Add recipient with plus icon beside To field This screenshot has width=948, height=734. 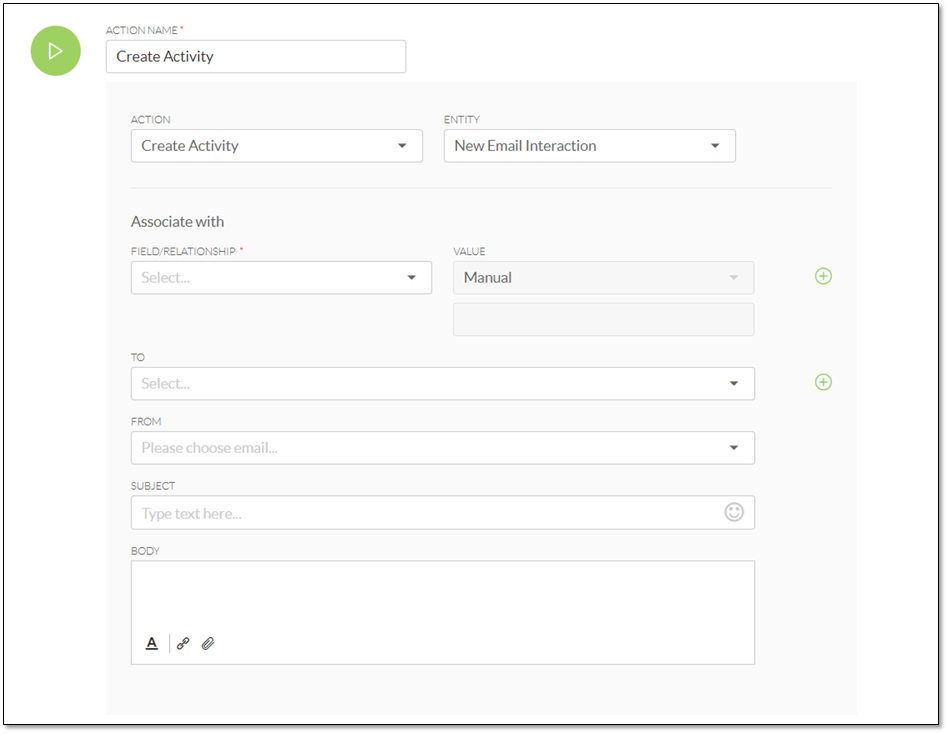tap(823, 382)
